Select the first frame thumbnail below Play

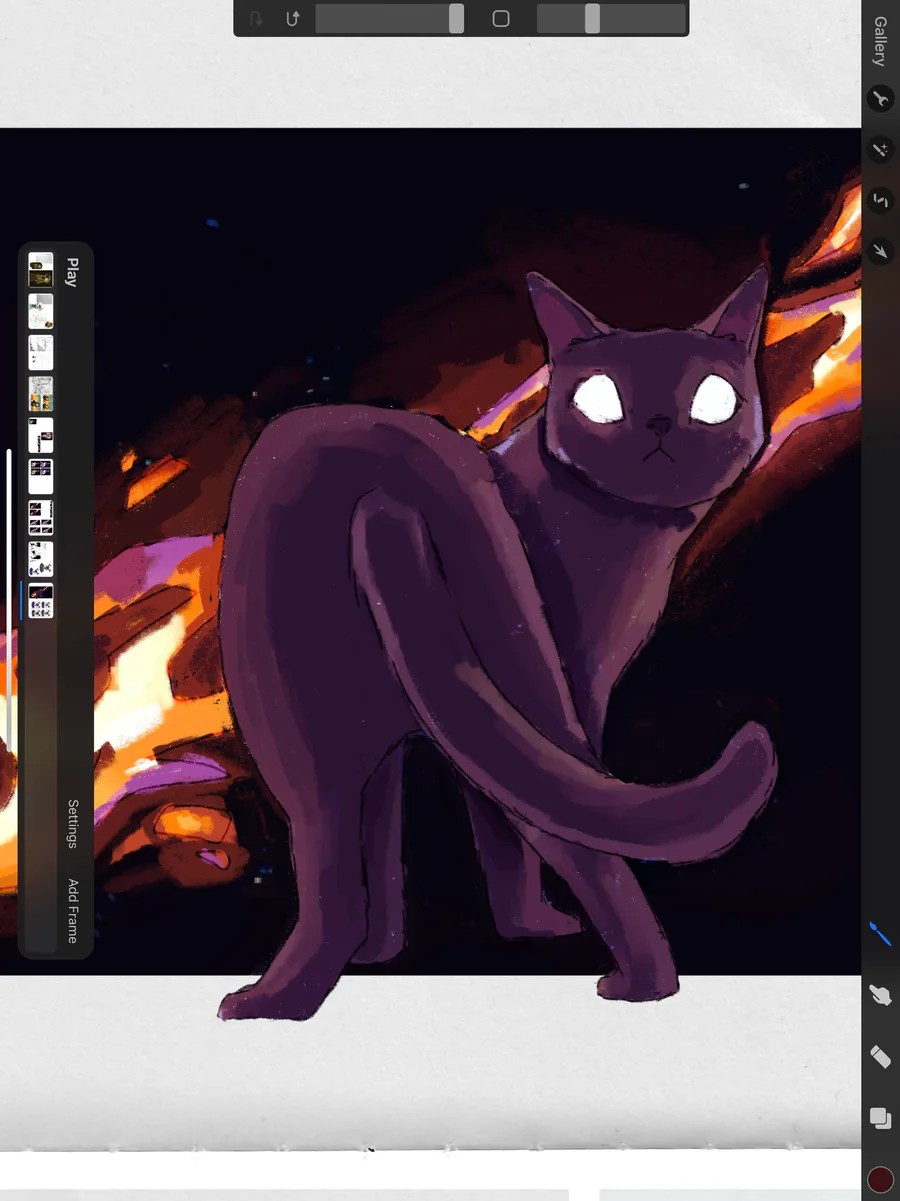(x=41, y=270)
